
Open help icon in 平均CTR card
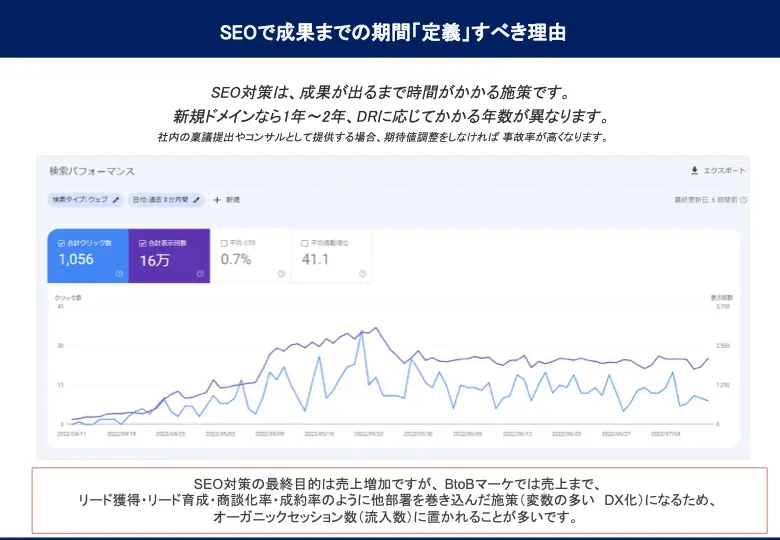click(281, 273)
